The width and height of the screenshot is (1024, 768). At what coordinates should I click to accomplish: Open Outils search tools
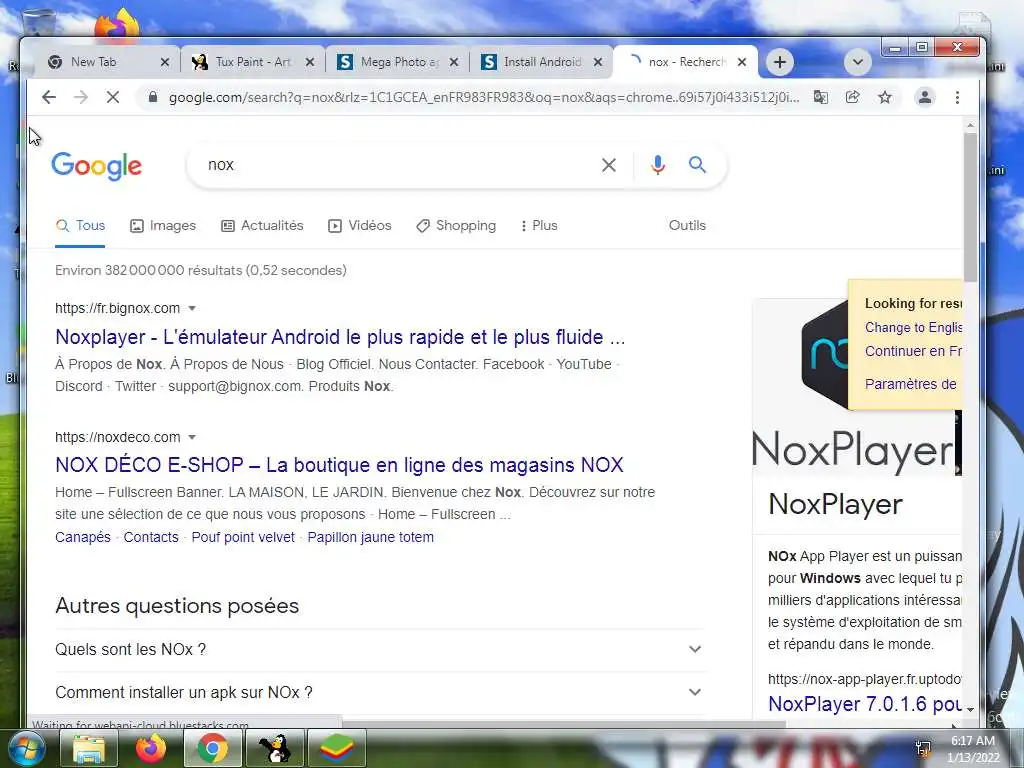click(x=687, y=225)
